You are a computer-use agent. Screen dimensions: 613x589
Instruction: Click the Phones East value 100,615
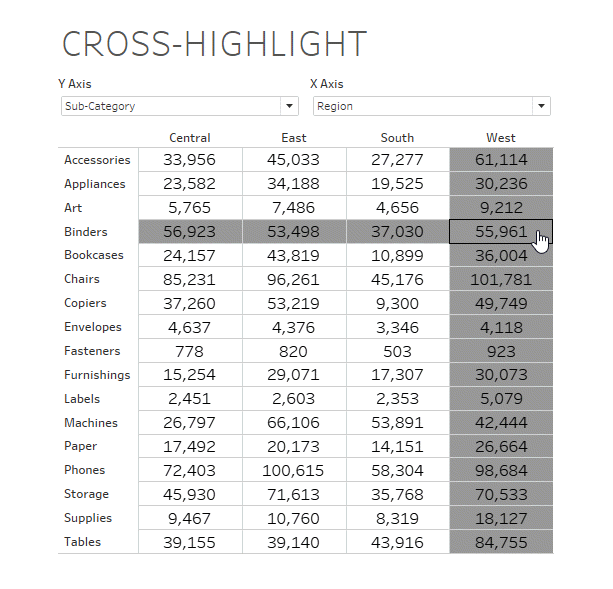pyautogui.click(x=294, y=470)
